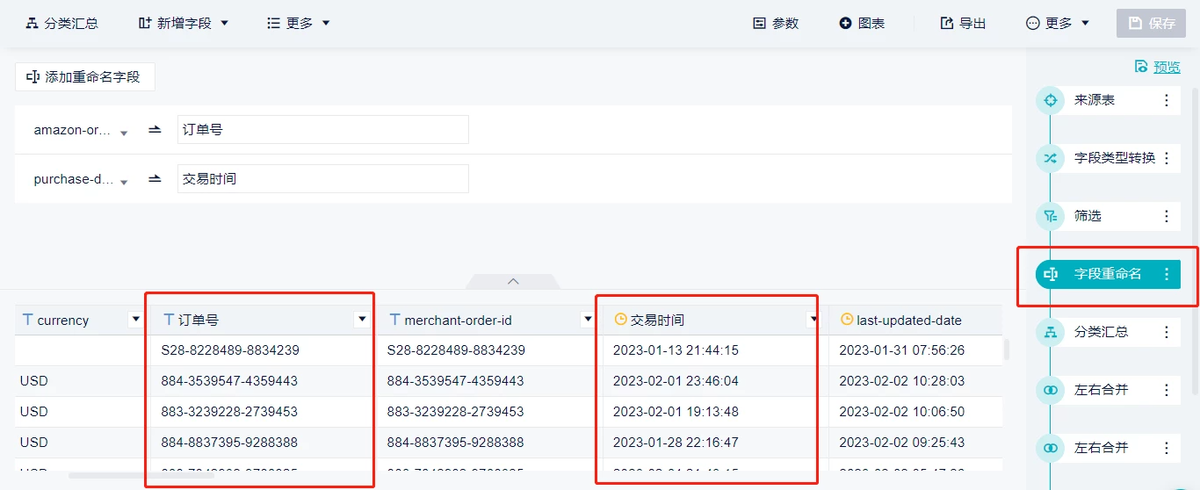Click the text-type icon of 订单号 column
Viewport: 1200px width, 490px height.
click(x=168, y=320)
